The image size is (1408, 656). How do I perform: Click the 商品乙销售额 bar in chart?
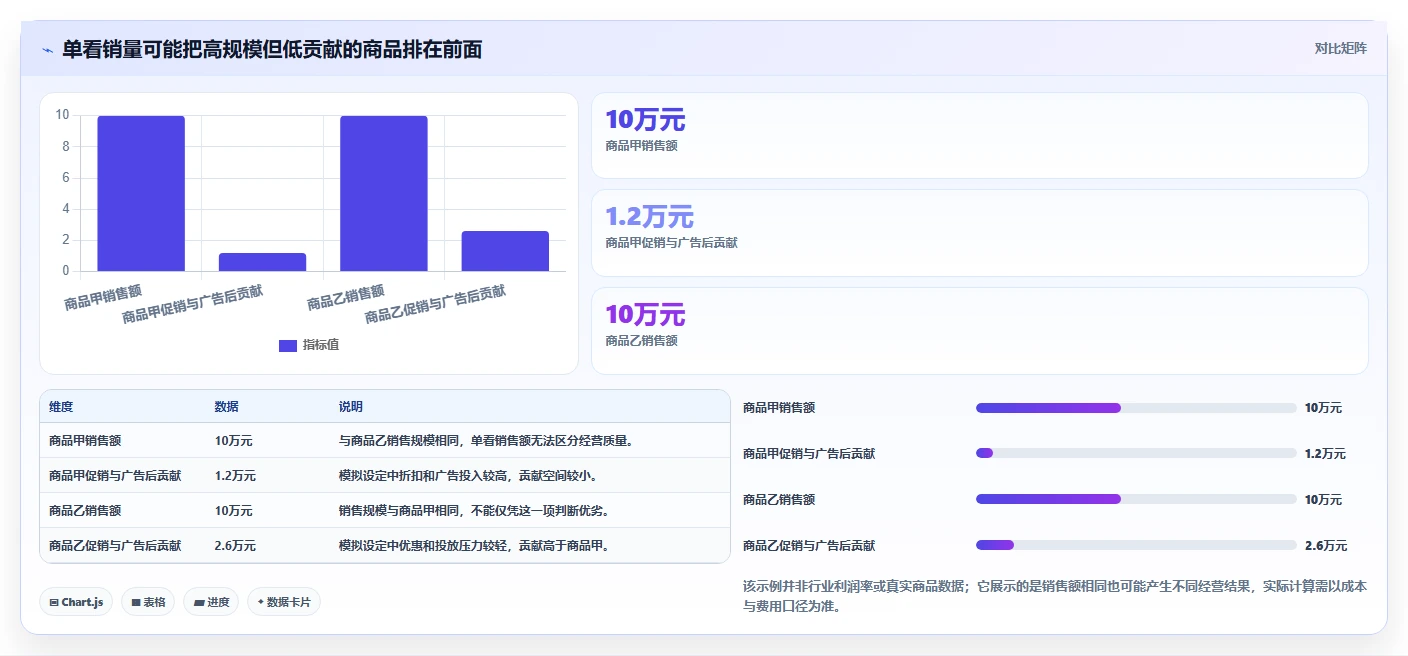point(384,193)
